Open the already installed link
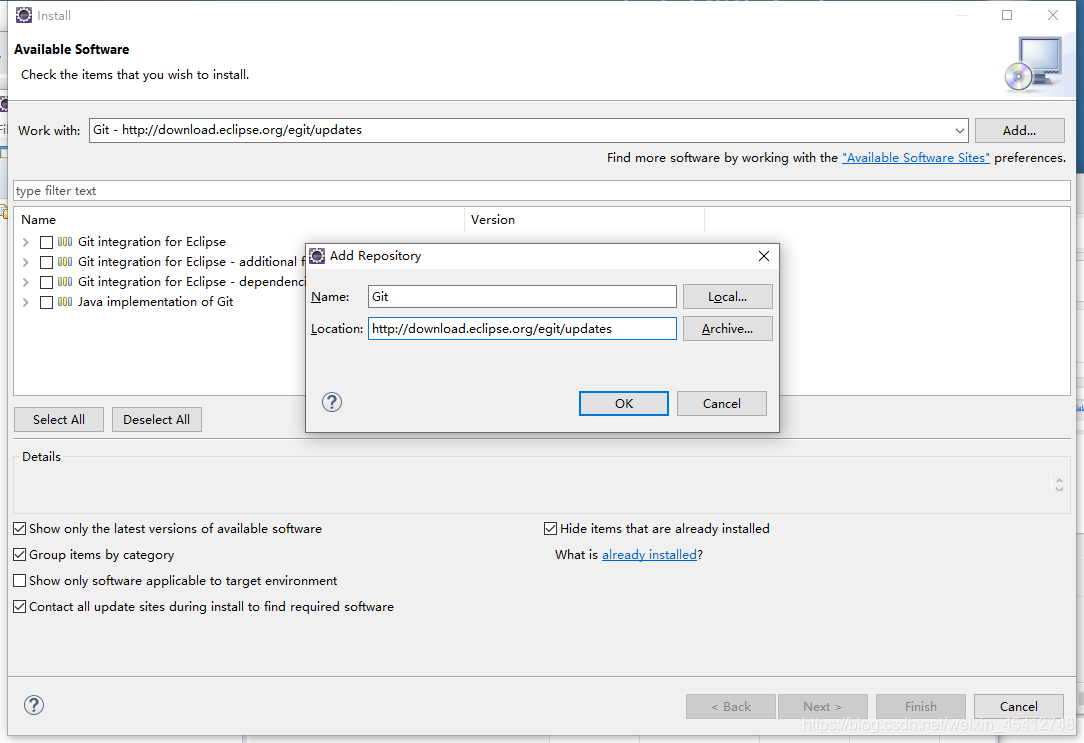Viewport: 1084px width, 743px height. coord(649,555)
